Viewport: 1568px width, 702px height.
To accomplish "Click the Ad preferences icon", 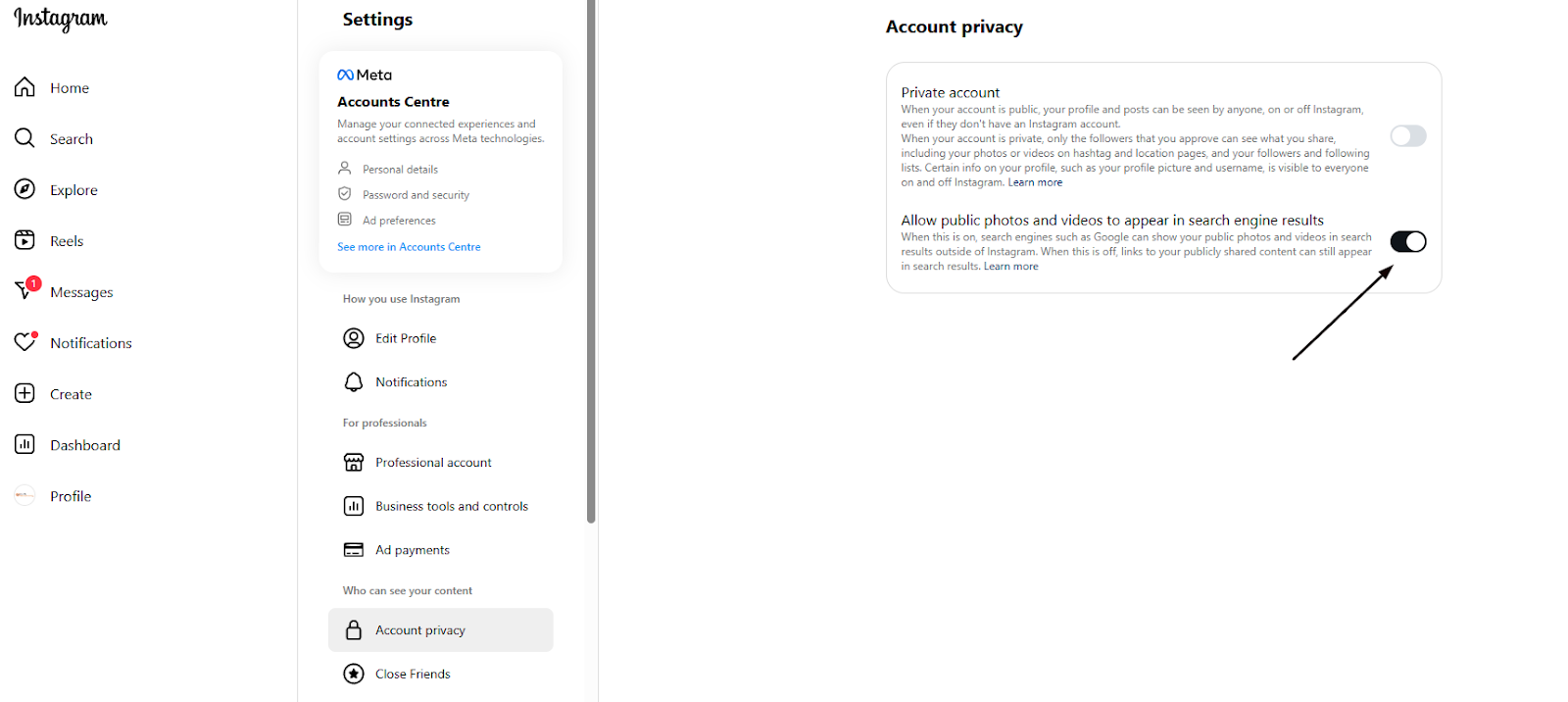I will pos(344,219).
